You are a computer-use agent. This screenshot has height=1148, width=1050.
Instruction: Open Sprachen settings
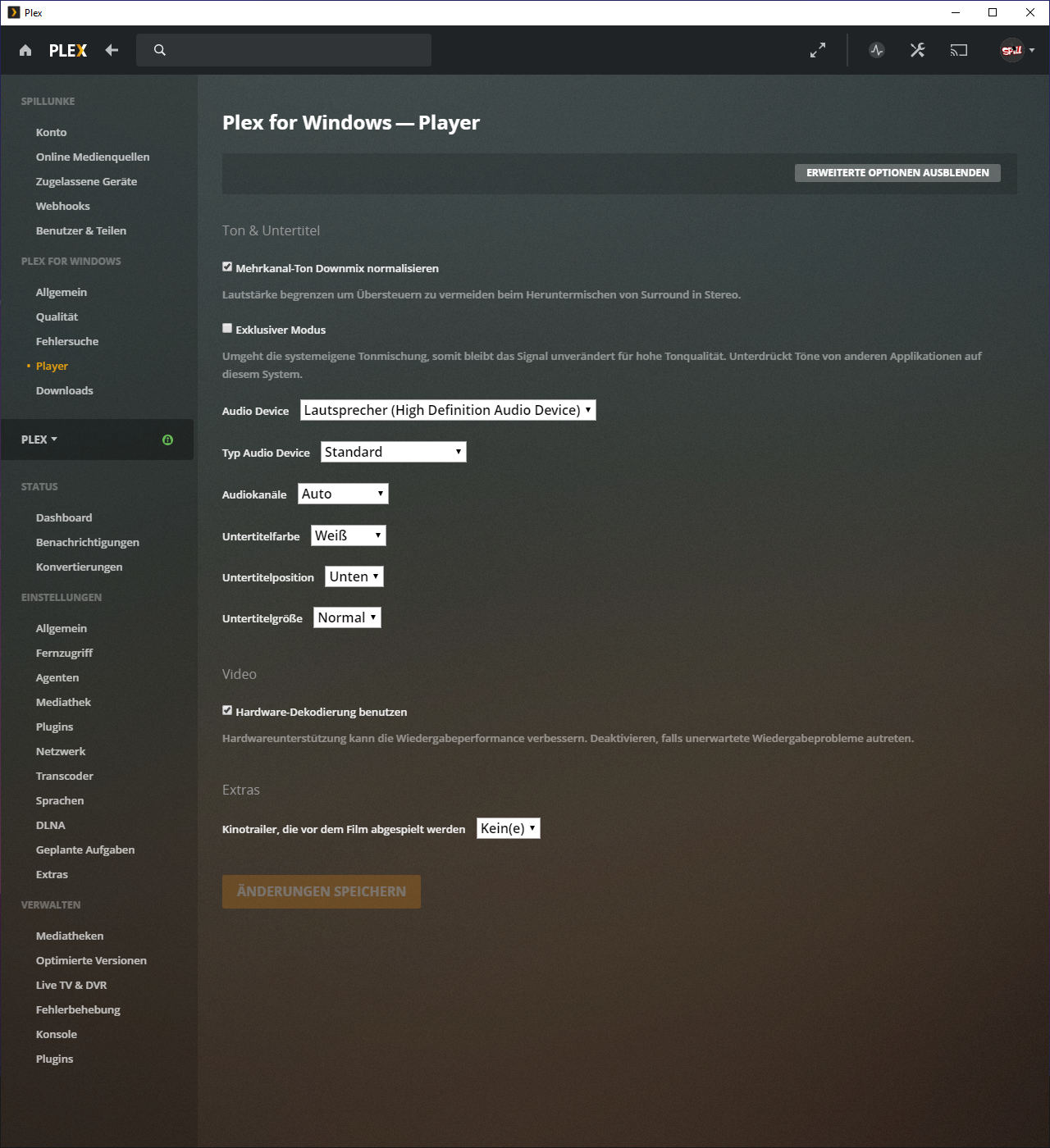click(60, 800)
